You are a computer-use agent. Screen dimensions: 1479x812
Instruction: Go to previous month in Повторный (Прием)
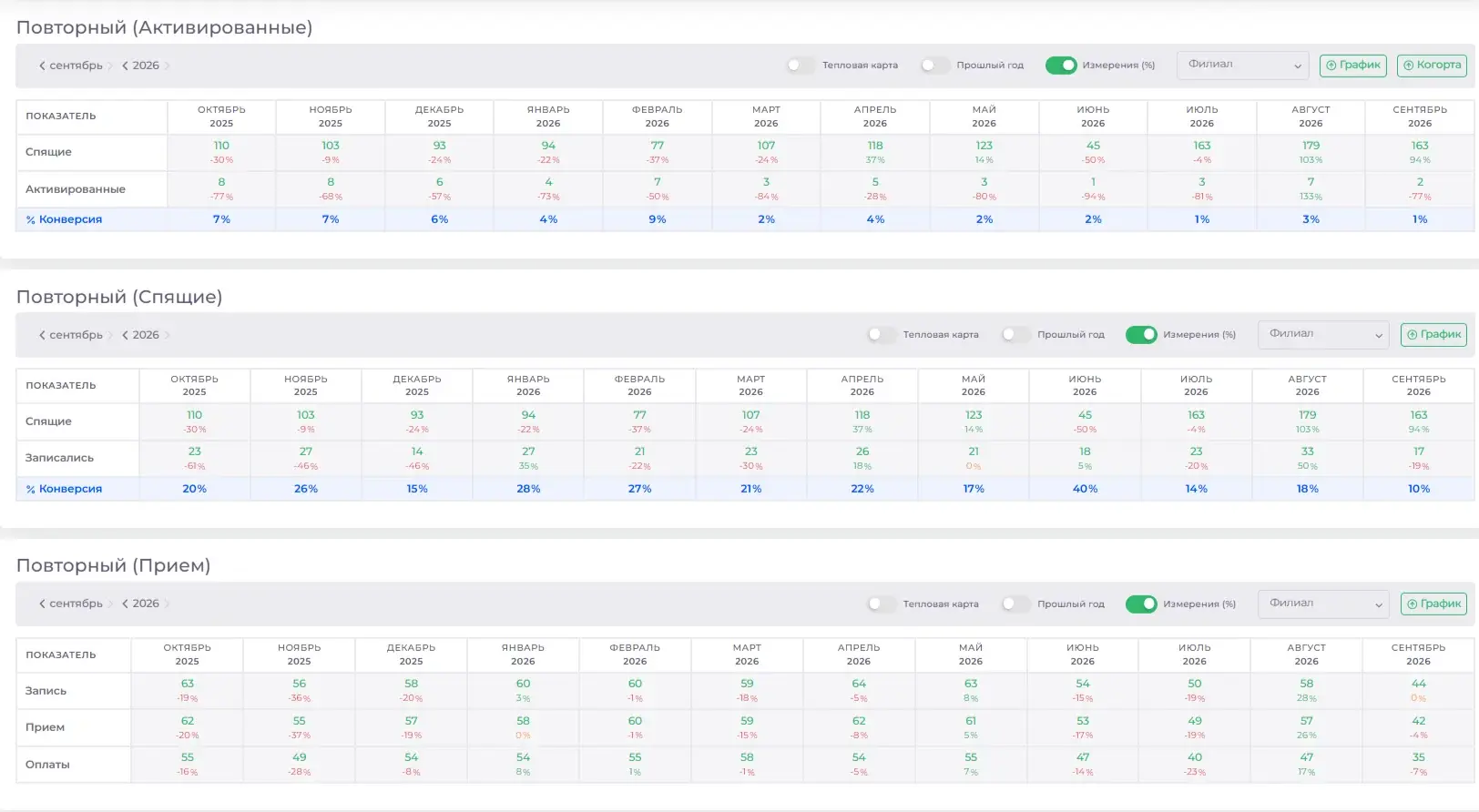click(x=42, y=604)
